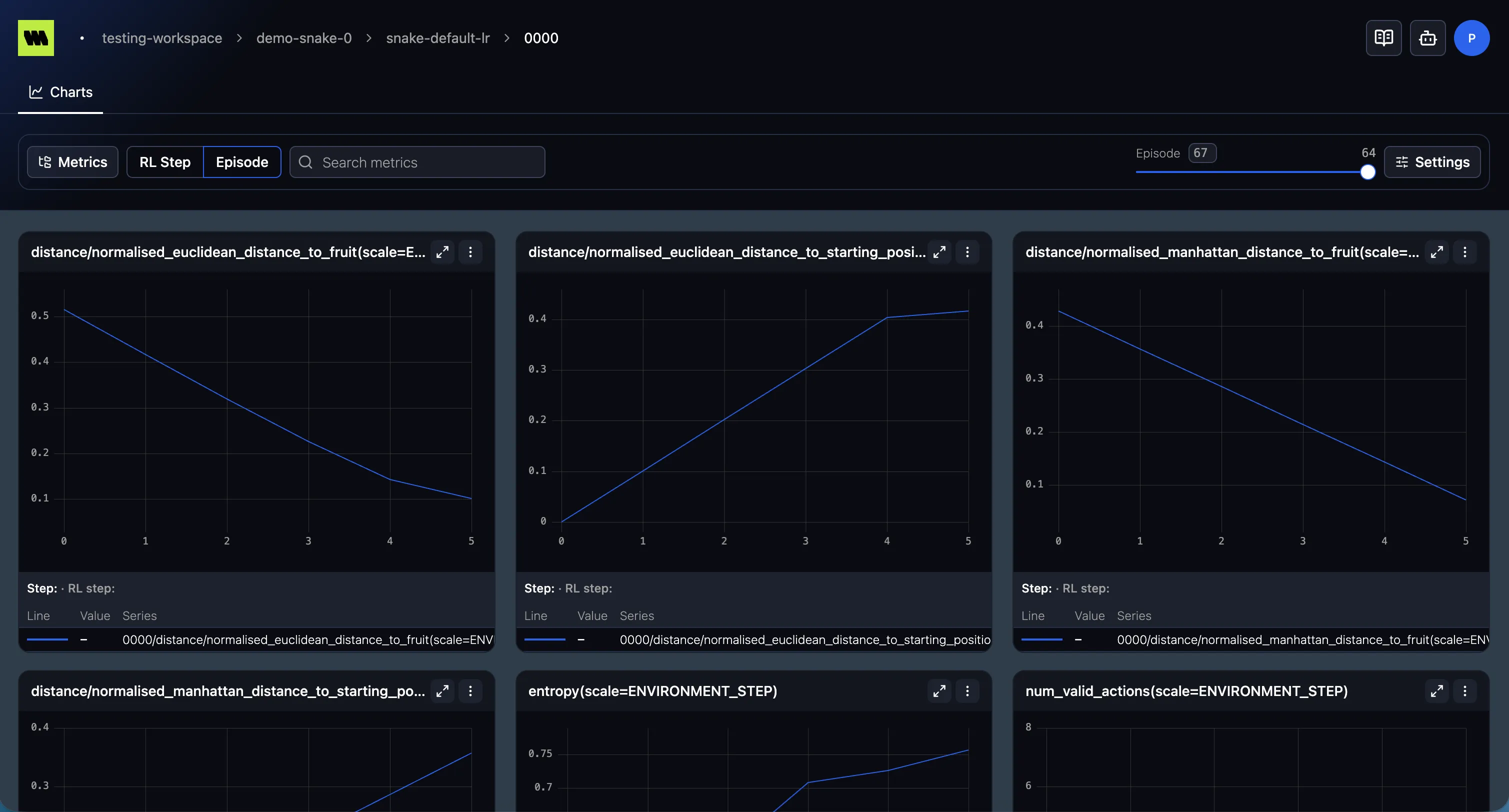The width and height of the screenshot is (1509, 812).
Task: Edit the Episode number box 67
Action: click(x=1202, y=153)
